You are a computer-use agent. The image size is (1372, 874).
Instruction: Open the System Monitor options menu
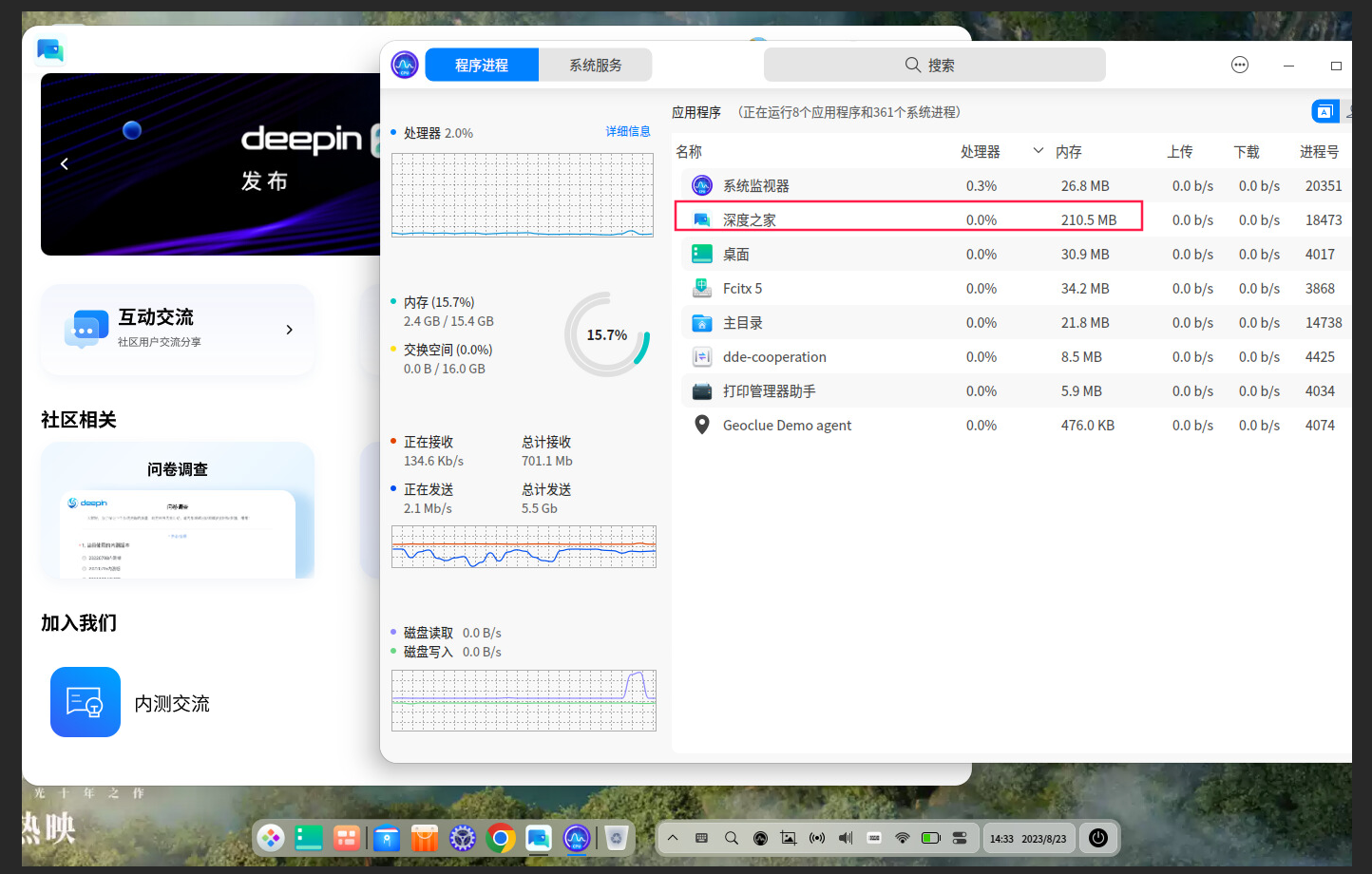[x=1239, y=65]
